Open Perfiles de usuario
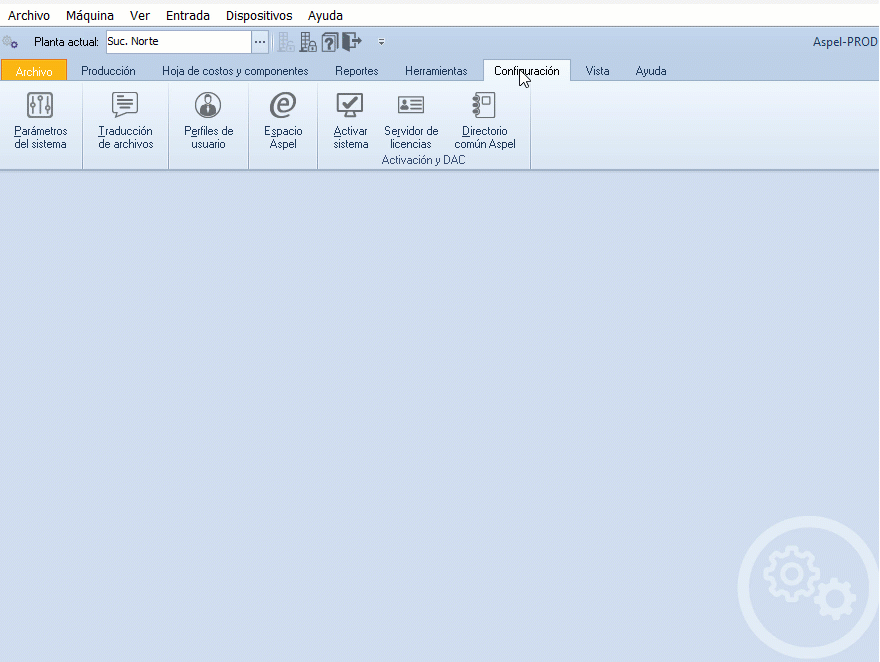The width and height of the screenshot is (880, 662). pyautogui.click(x=208, y=120)
